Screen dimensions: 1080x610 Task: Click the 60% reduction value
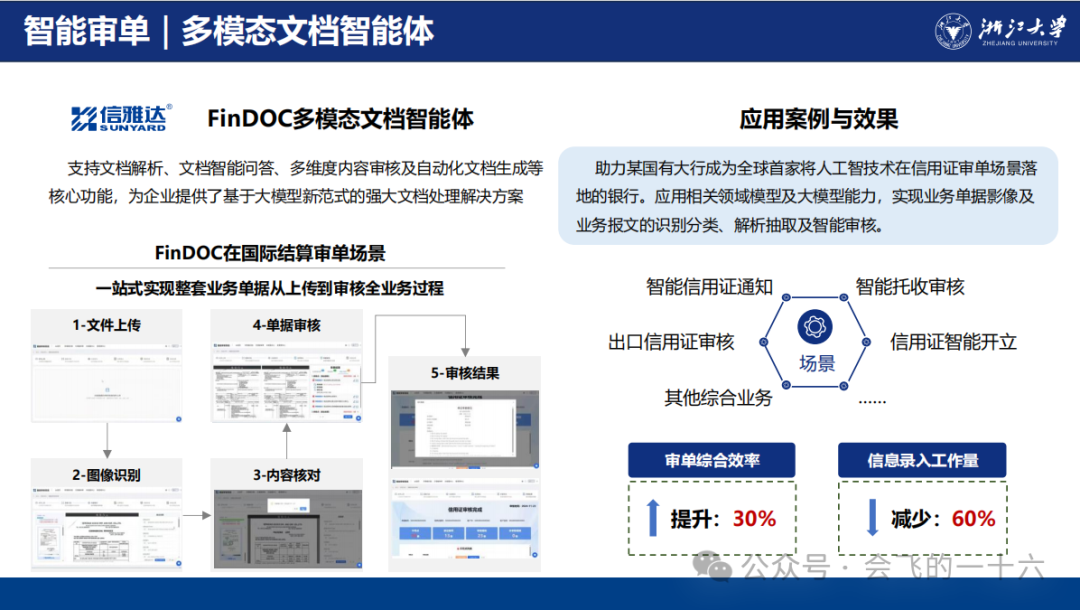pos(973,518)
